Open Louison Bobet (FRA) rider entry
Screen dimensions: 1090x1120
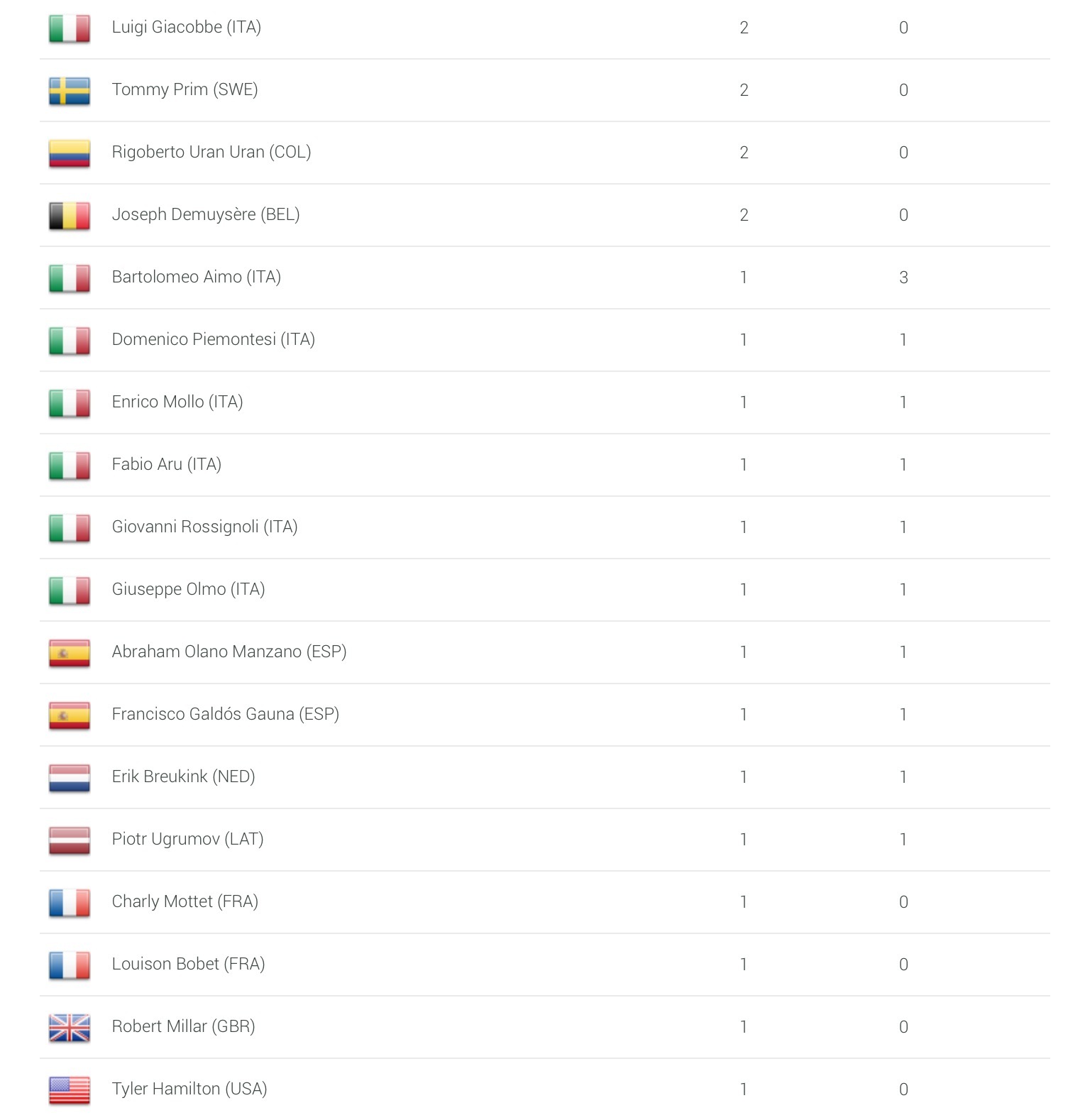(x=188, y=964)
